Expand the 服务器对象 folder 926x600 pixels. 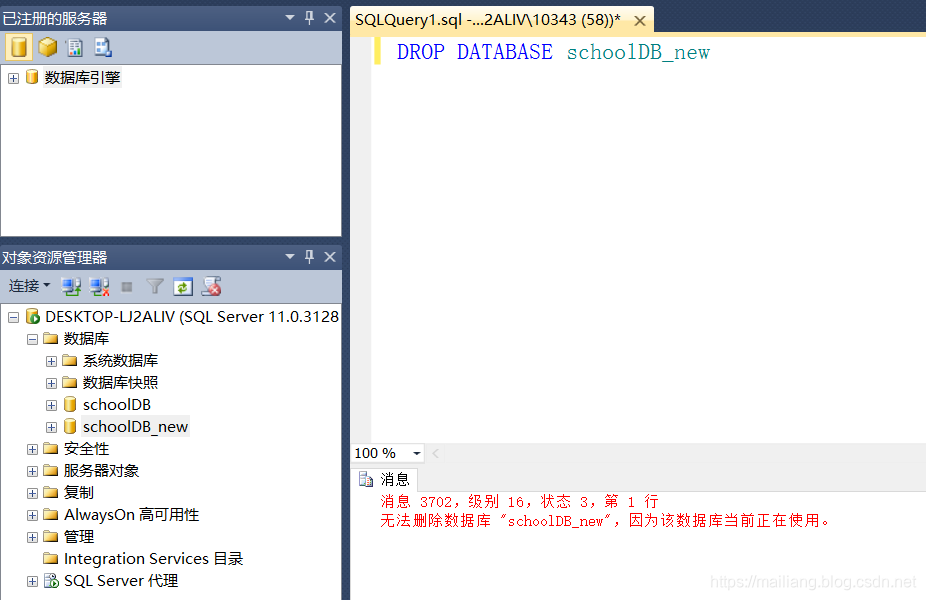[32, 471]
